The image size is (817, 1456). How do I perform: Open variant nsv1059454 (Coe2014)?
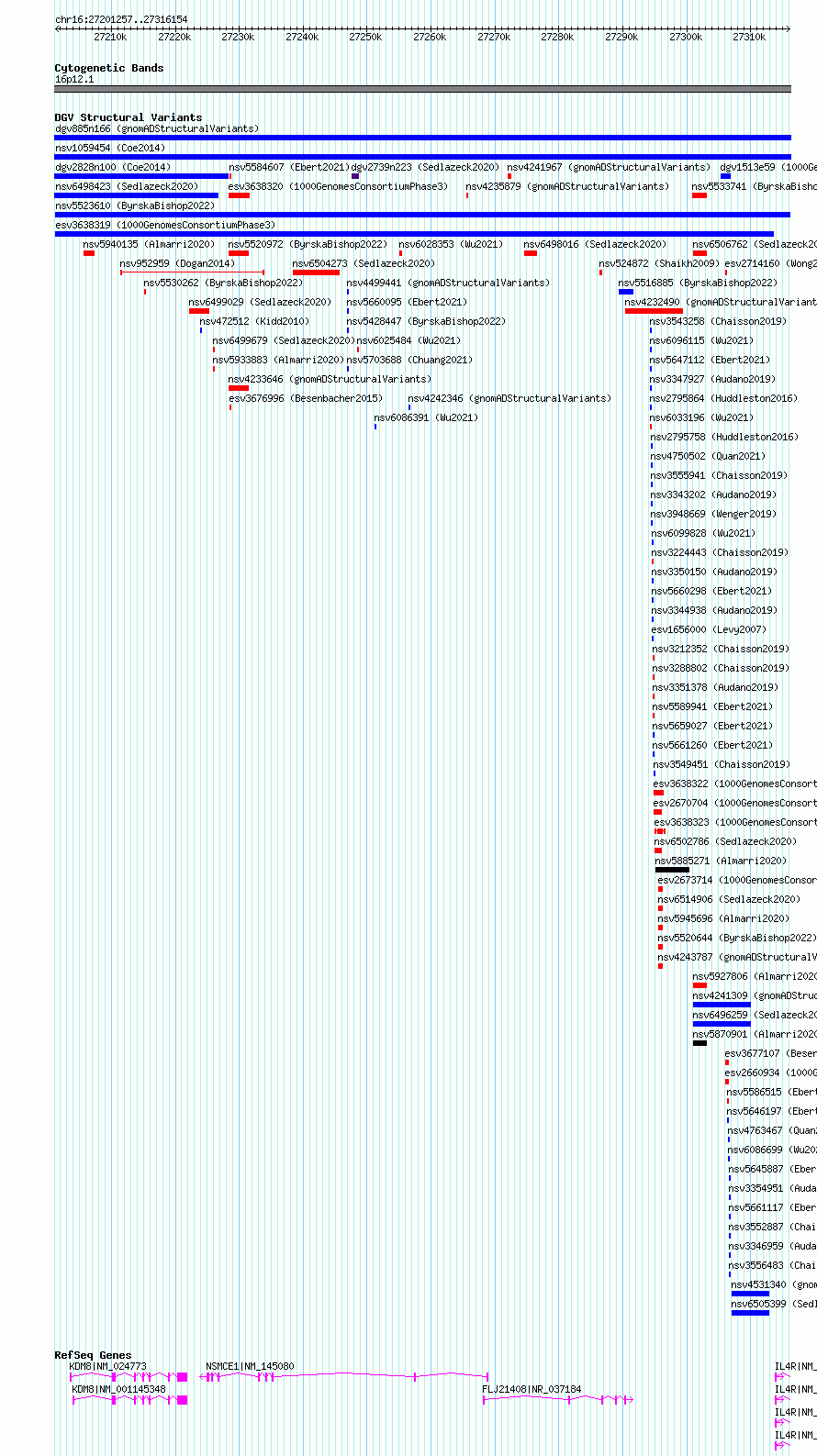(x=110, y=148)
